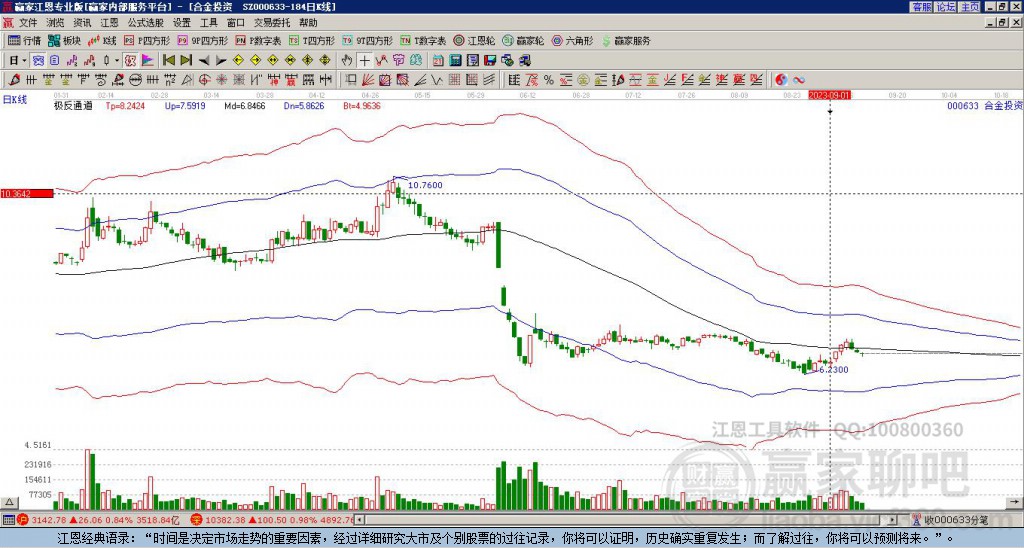The image size is (1024, 548).
Task: Click the 主页 homepage button
Action: tap(970, 7)
